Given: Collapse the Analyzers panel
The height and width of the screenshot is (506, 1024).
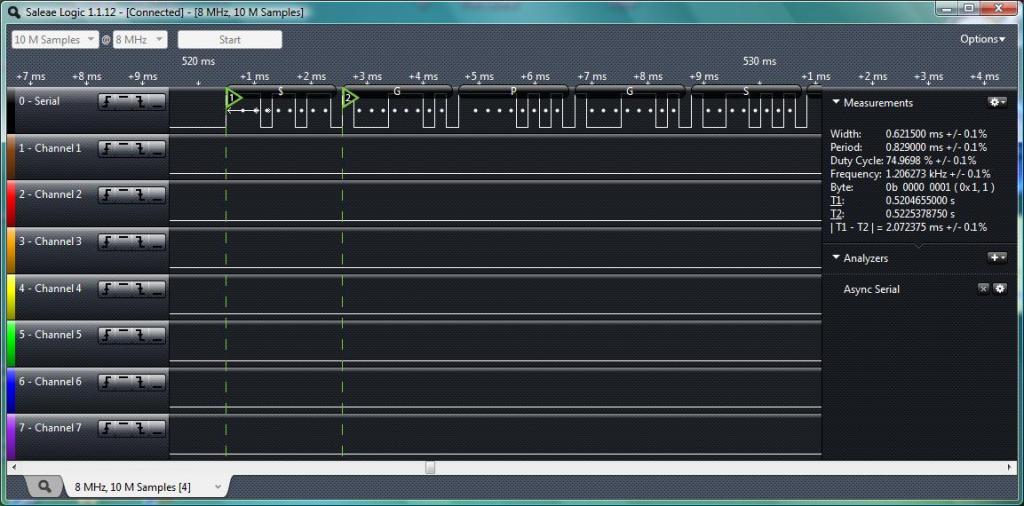Looking at the screenshot, I should pos(836,258).
